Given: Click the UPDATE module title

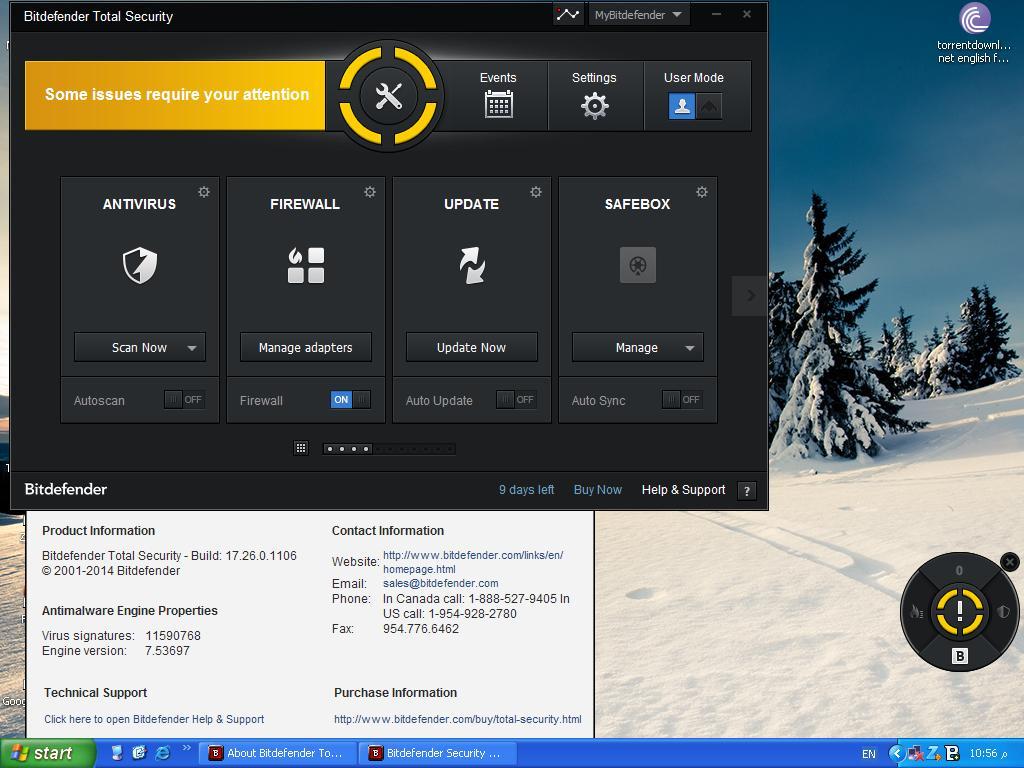Looking at the screenshot, I should 472,204.
